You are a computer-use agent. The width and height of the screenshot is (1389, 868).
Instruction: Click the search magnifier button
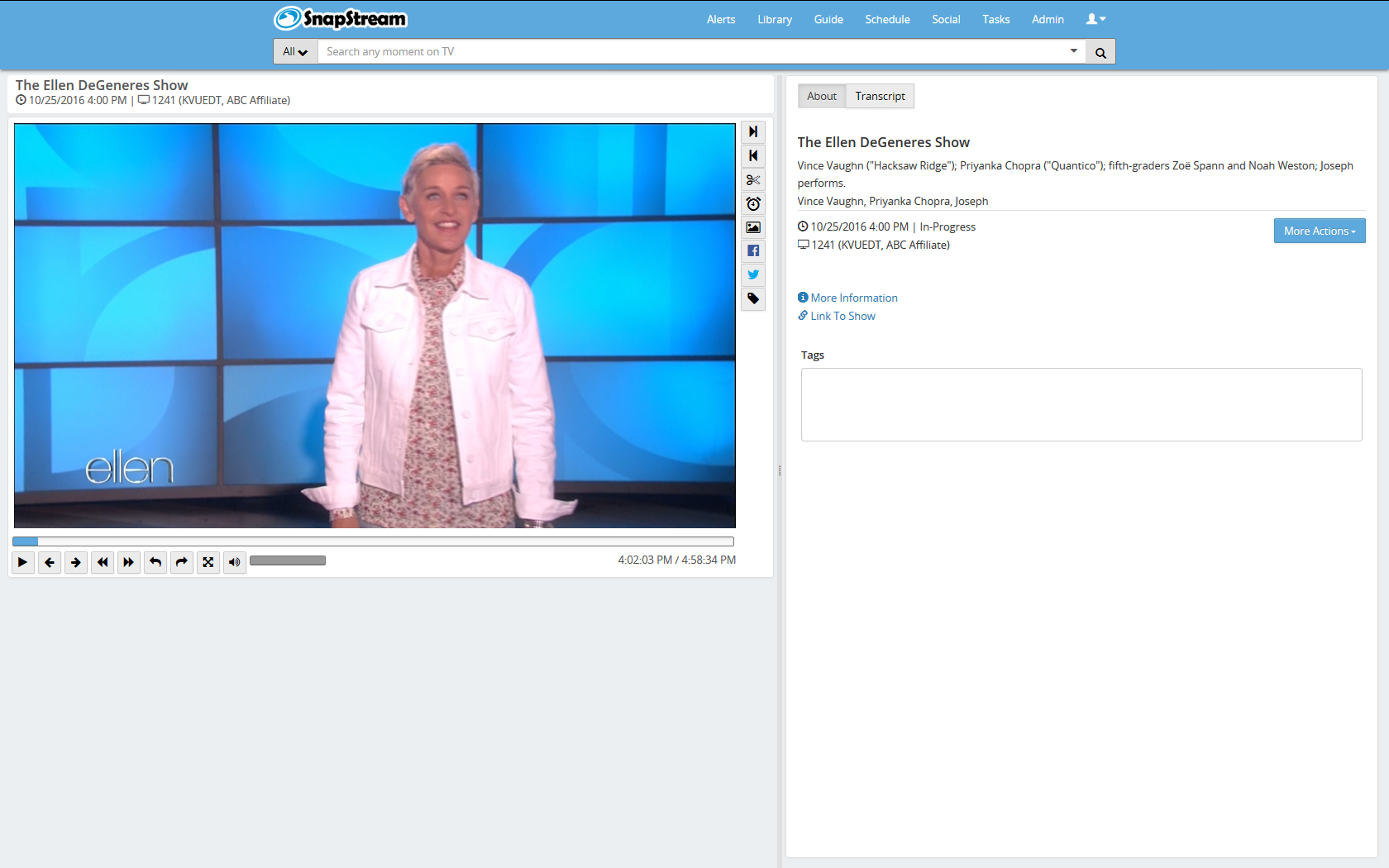tap(1100, 52)
